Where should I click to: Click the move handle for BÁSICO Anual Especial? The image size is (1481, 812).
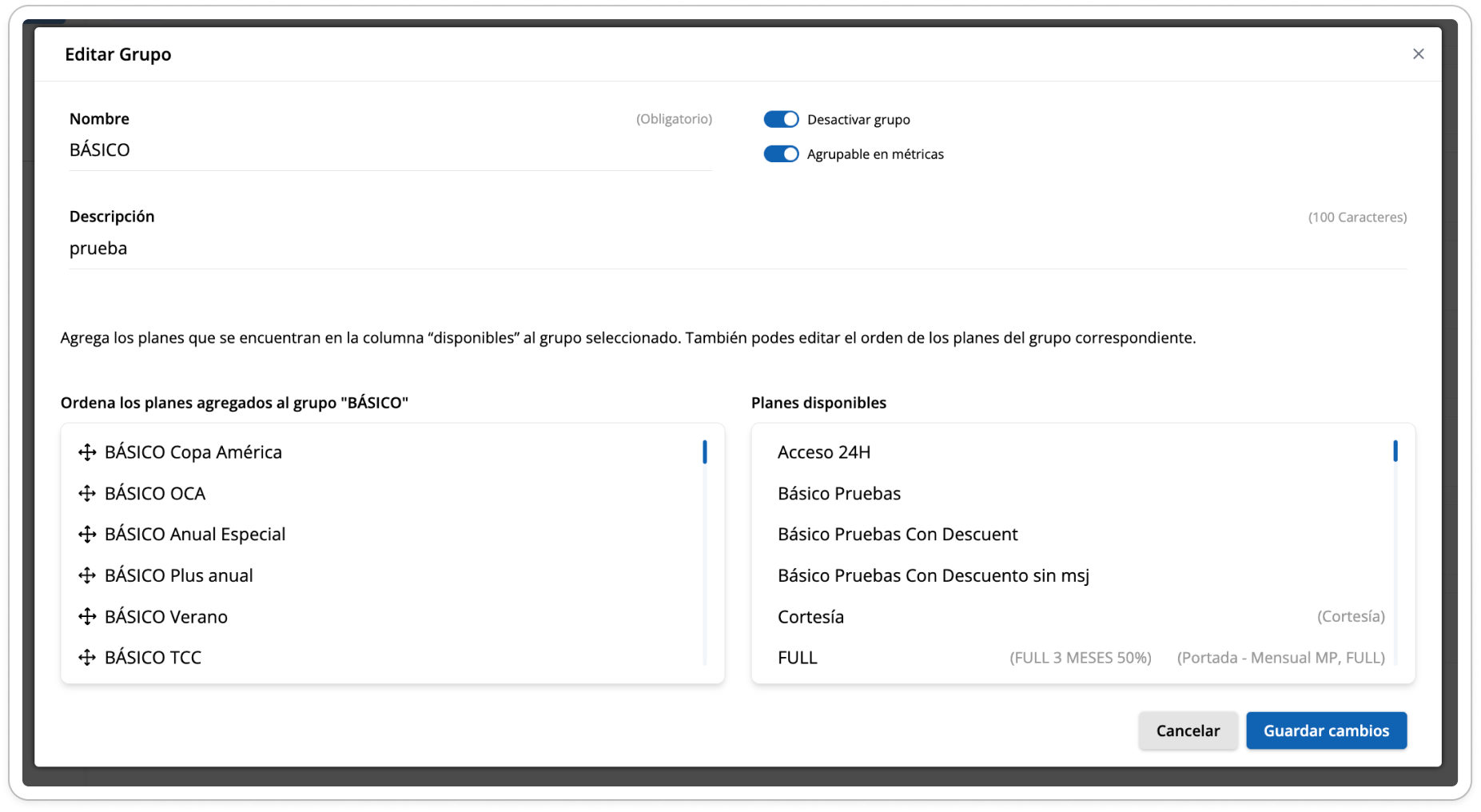click(87, 535)
